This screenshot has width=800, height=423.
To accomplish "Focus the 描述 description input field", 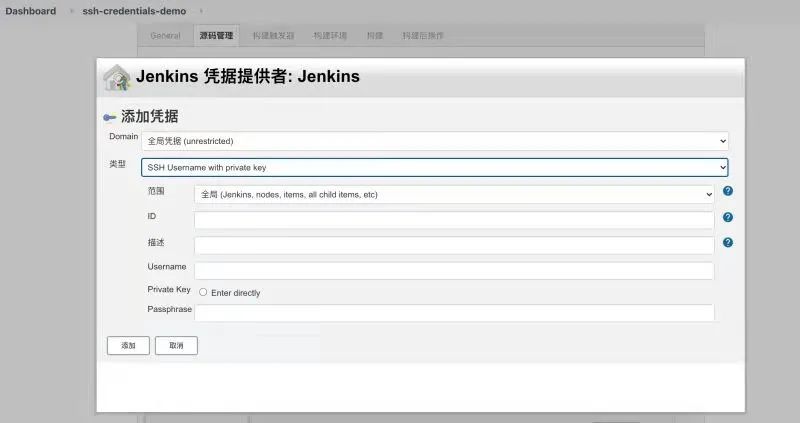I will (x=454, y=245).
